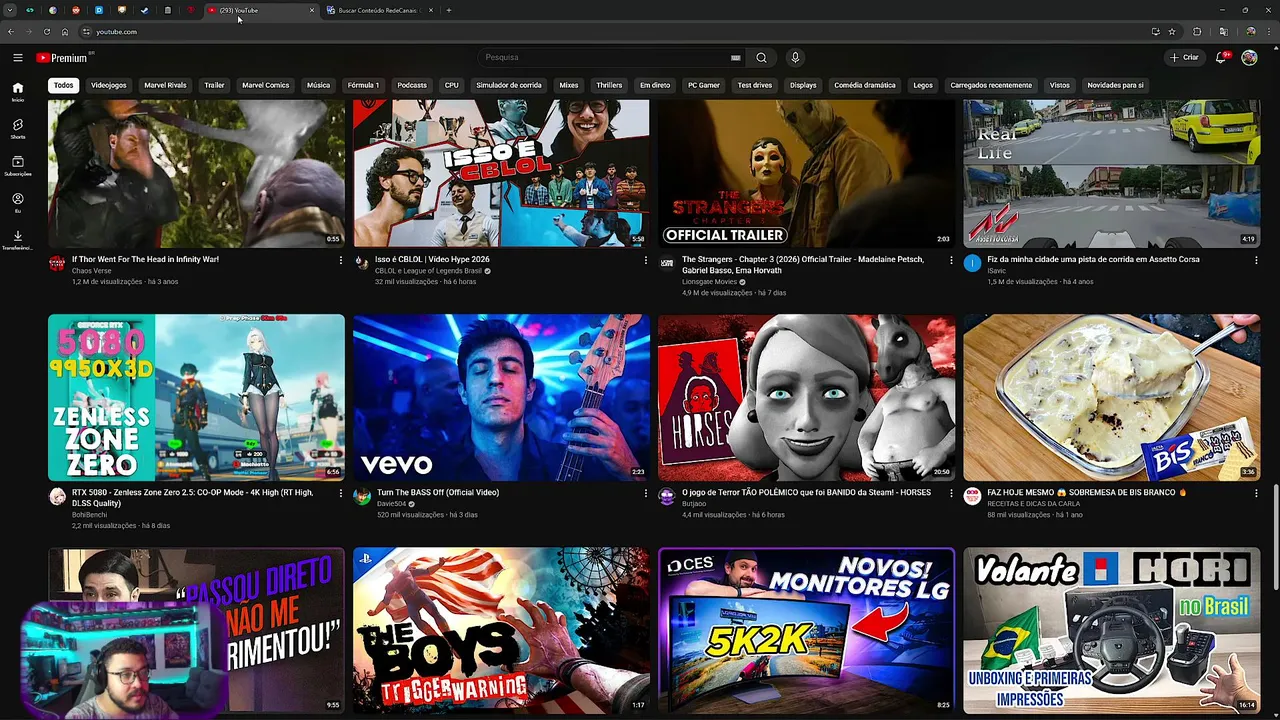
Task: Play The Strangers Official Trailer thumbnail
Action: 806,173
